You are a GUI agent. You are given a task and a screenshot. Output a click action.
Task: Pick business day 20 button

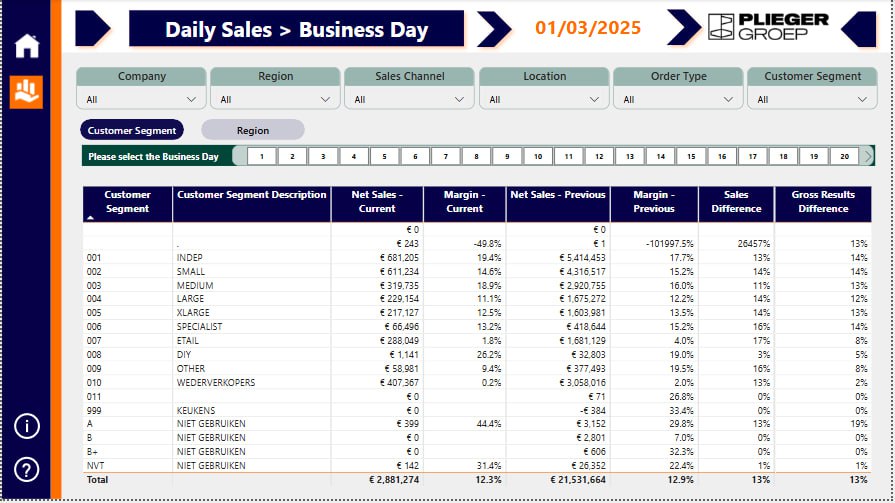(x=844, y=156)
